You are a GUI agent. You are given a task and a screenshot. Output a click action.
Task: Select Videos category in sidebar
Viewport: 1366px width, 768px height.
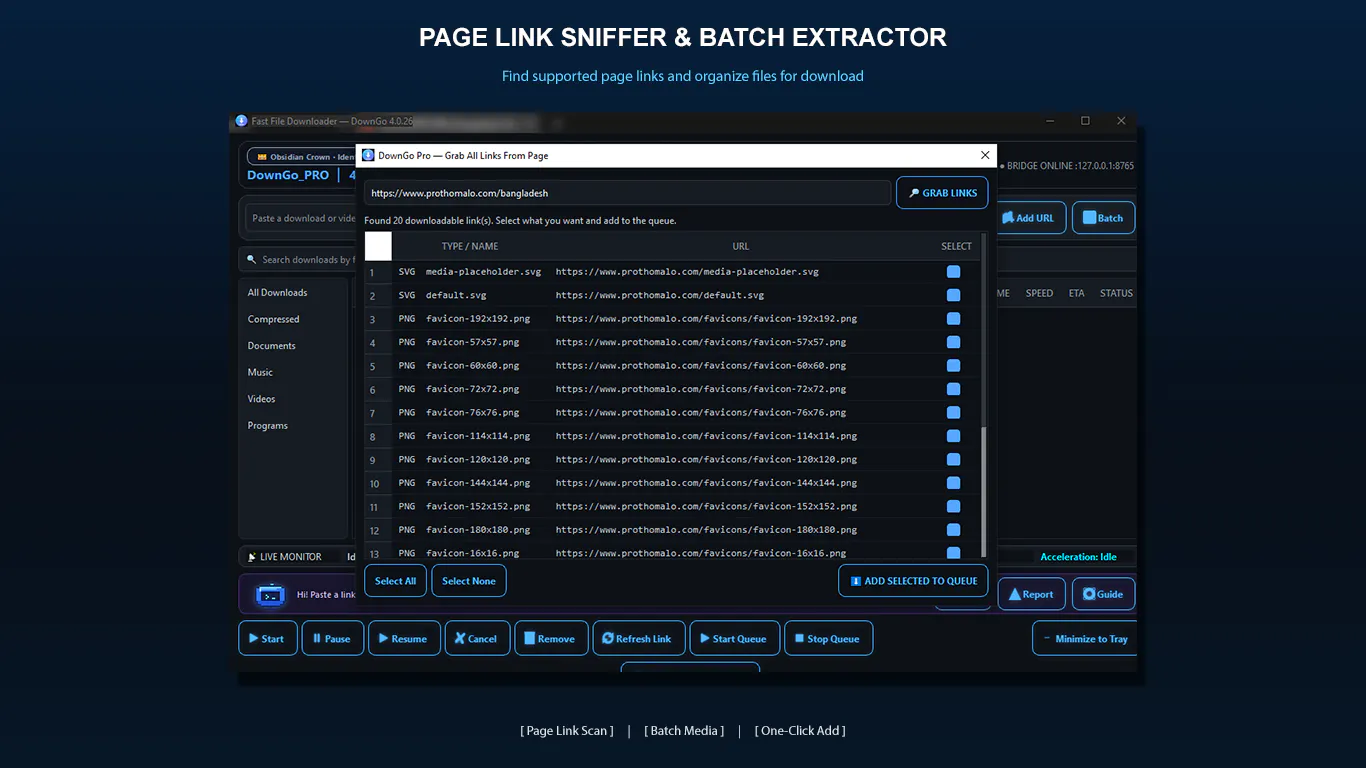262,399
